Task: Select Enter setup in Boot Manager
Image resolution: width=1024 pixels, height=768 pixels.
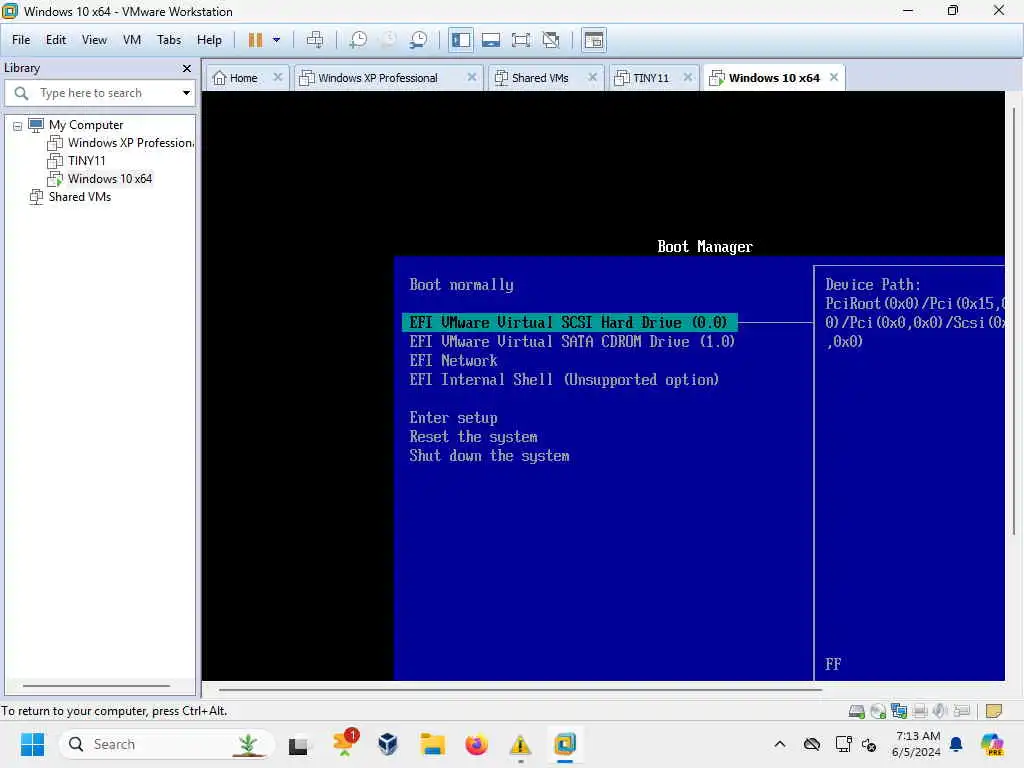Action: pyautogui.click(x=453, y=418)
